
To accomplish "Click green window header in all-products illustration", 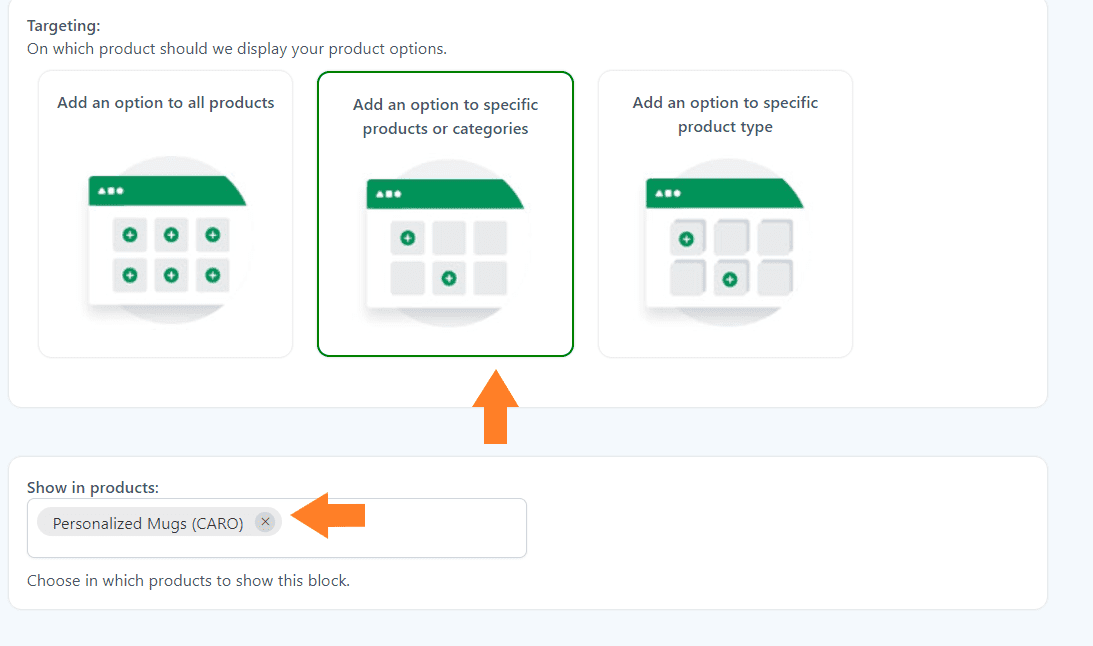I will point(167,191).
